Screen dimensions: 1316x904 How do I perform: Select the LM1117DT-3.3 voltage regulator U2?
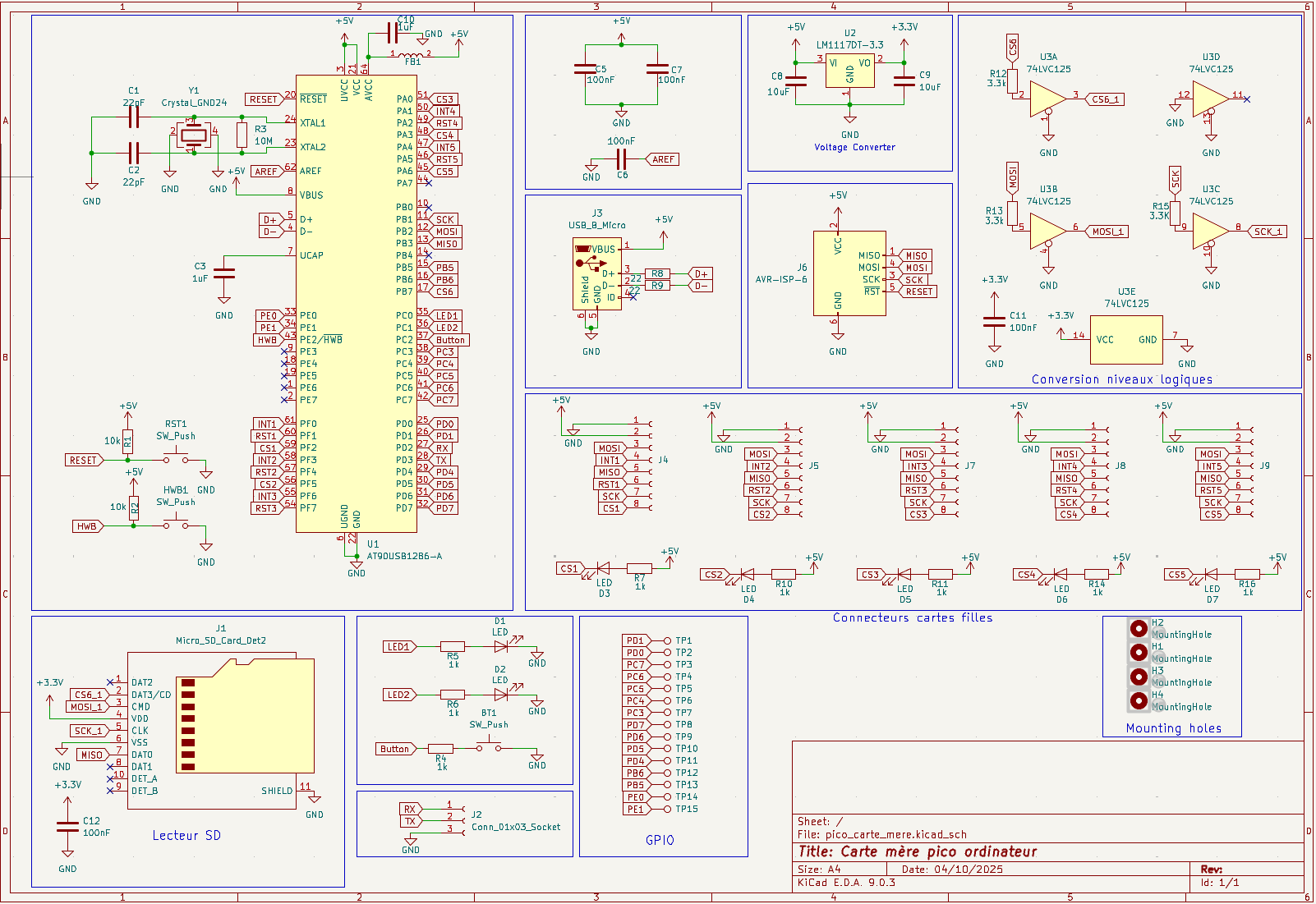pyautogui.click(x=849, y=71)
